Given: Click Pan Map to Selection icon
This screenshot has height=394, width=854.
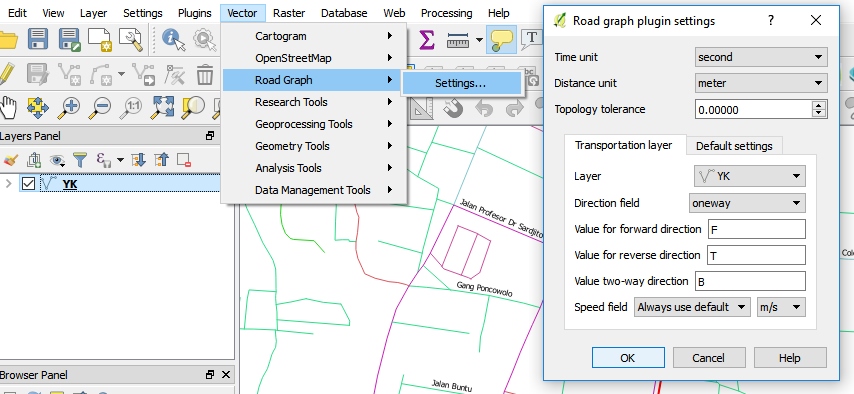Looking at the screenshot, I should (x=38, y=107).
